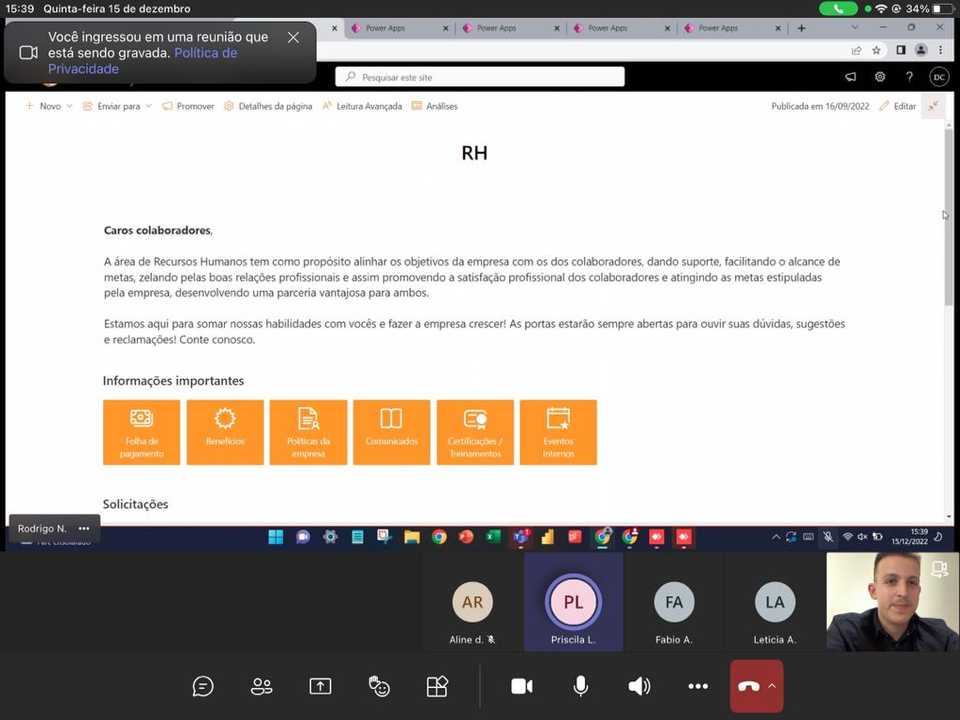Open the Benefícios tile
The height and width of the screenshot is (720, 960).
pos(225,432)
